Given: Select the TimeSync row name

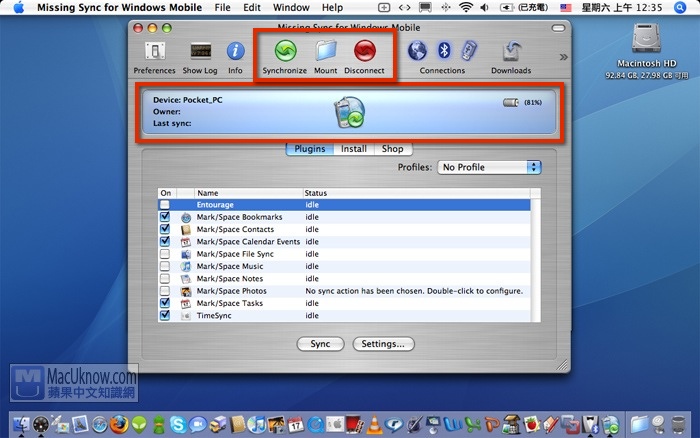Looking at the screenshot, I should click(214, 316).
